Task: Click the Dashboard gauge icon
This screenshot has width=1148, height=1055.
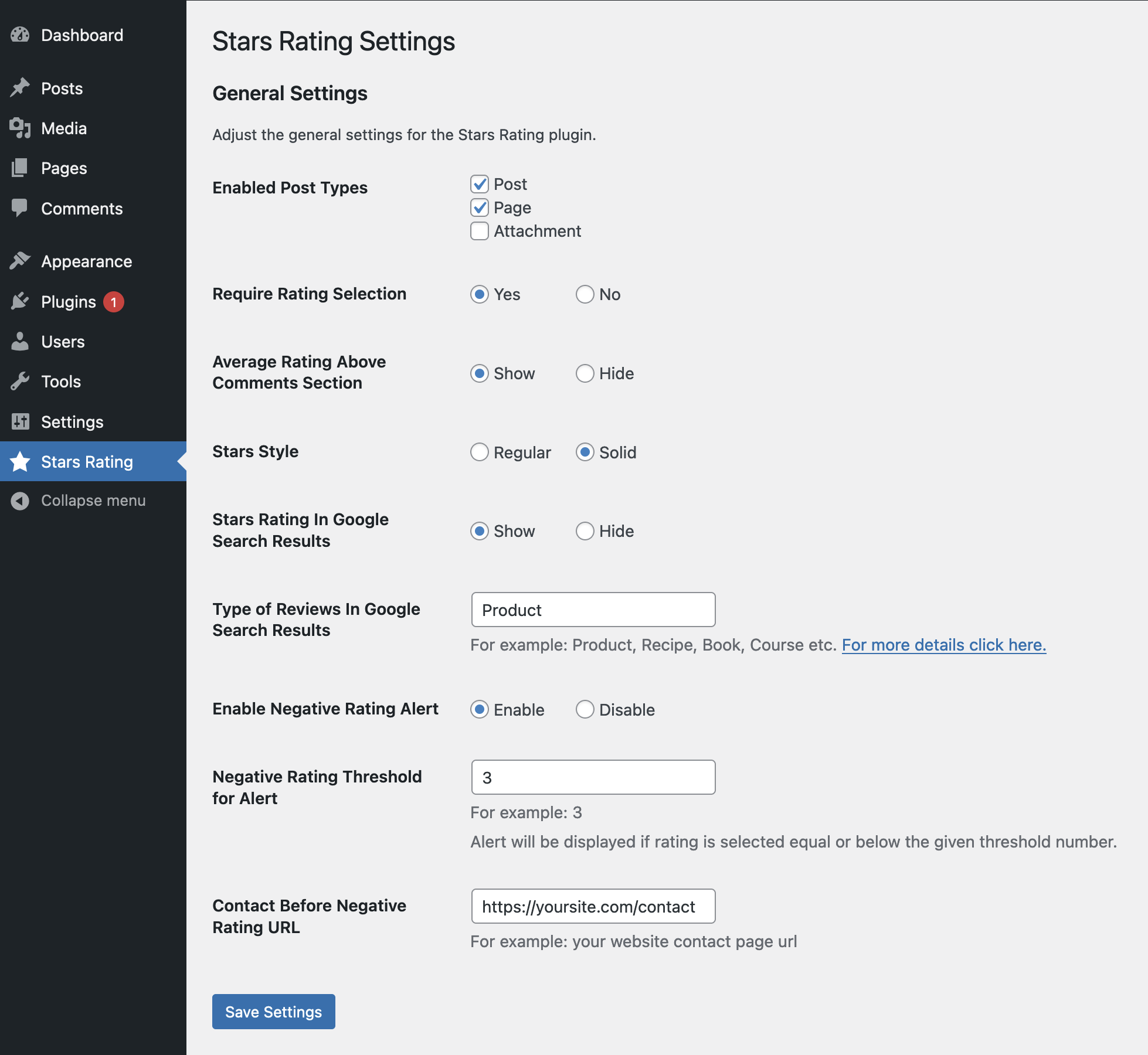Action: pyautogui.click(x=20, y=35)
